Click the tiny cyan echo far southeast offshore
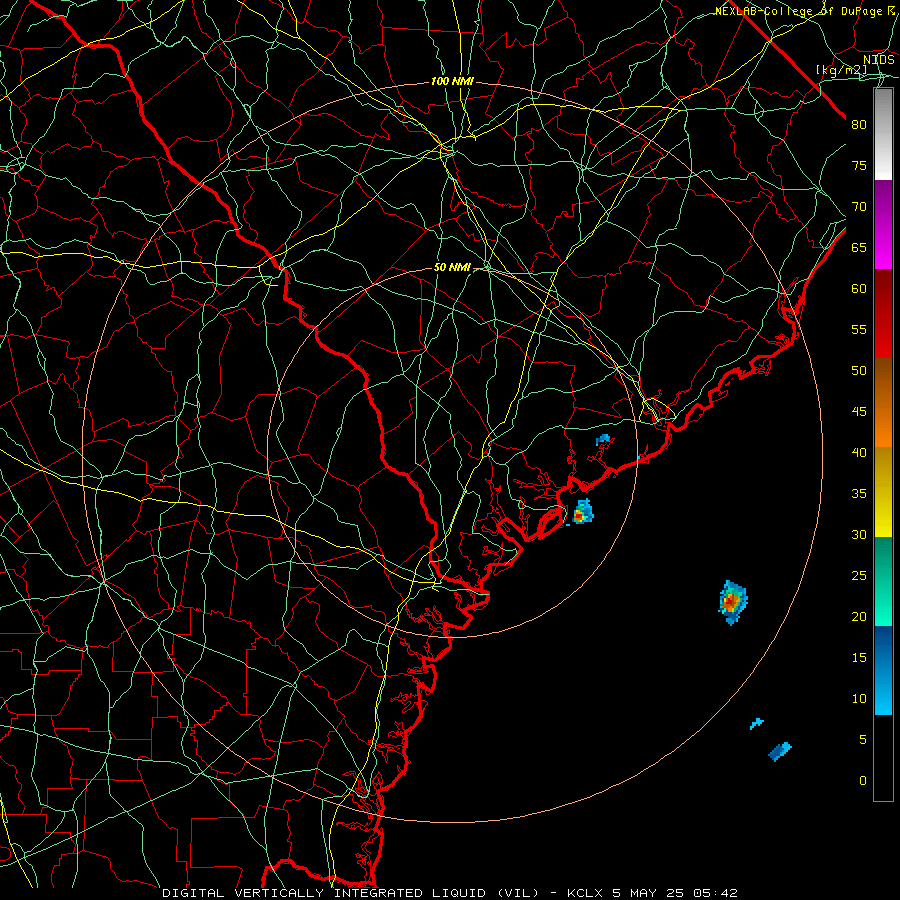The height and width of the screenshot is (900, 900). (x=757, y=723)
